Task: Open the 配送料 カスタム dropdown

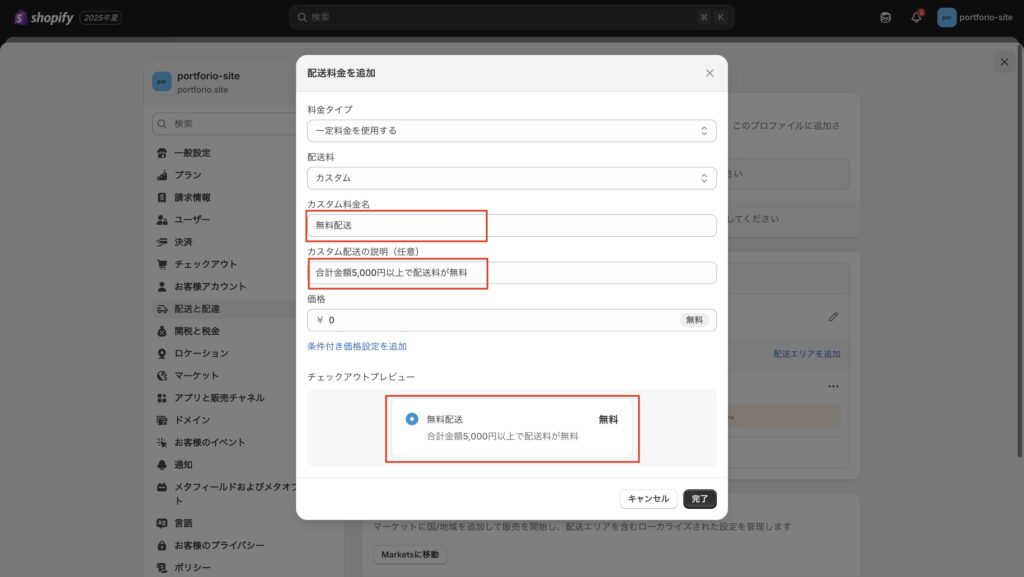Action: coord(511,178)
